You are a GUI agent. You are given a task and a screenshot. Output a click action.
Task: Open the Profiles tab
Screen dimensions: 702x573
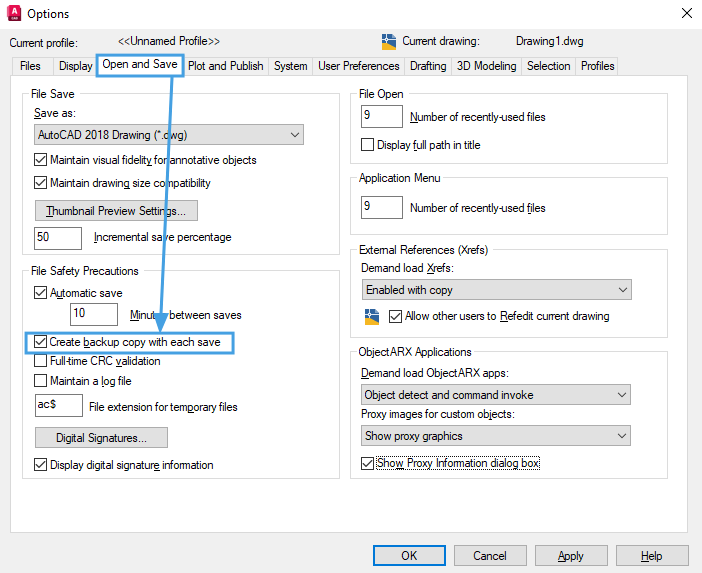pos(597,66)
